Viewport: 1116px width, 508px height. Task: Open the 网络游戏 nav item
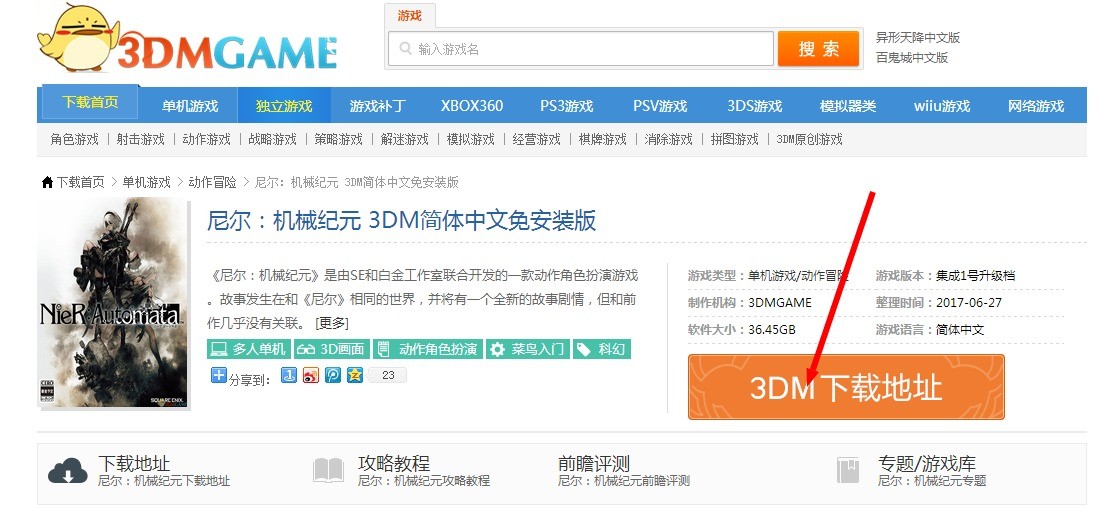1036,106
